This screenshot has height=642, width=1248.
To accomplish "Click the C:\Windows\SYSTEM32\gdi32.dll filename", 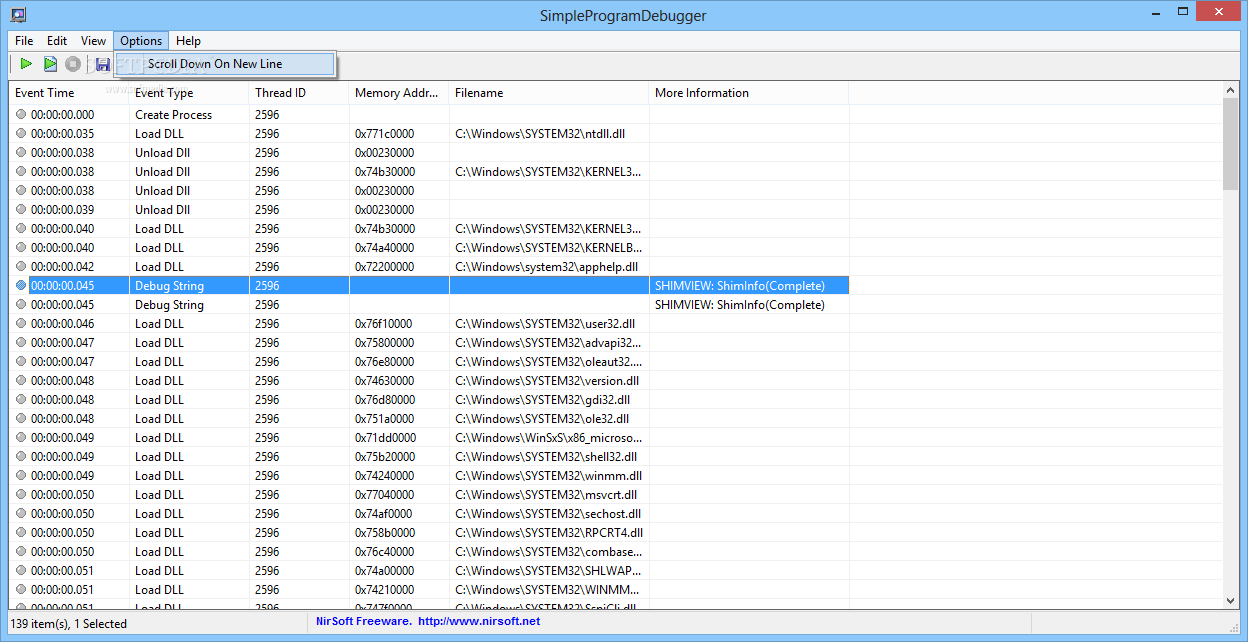I will point(545,400).
